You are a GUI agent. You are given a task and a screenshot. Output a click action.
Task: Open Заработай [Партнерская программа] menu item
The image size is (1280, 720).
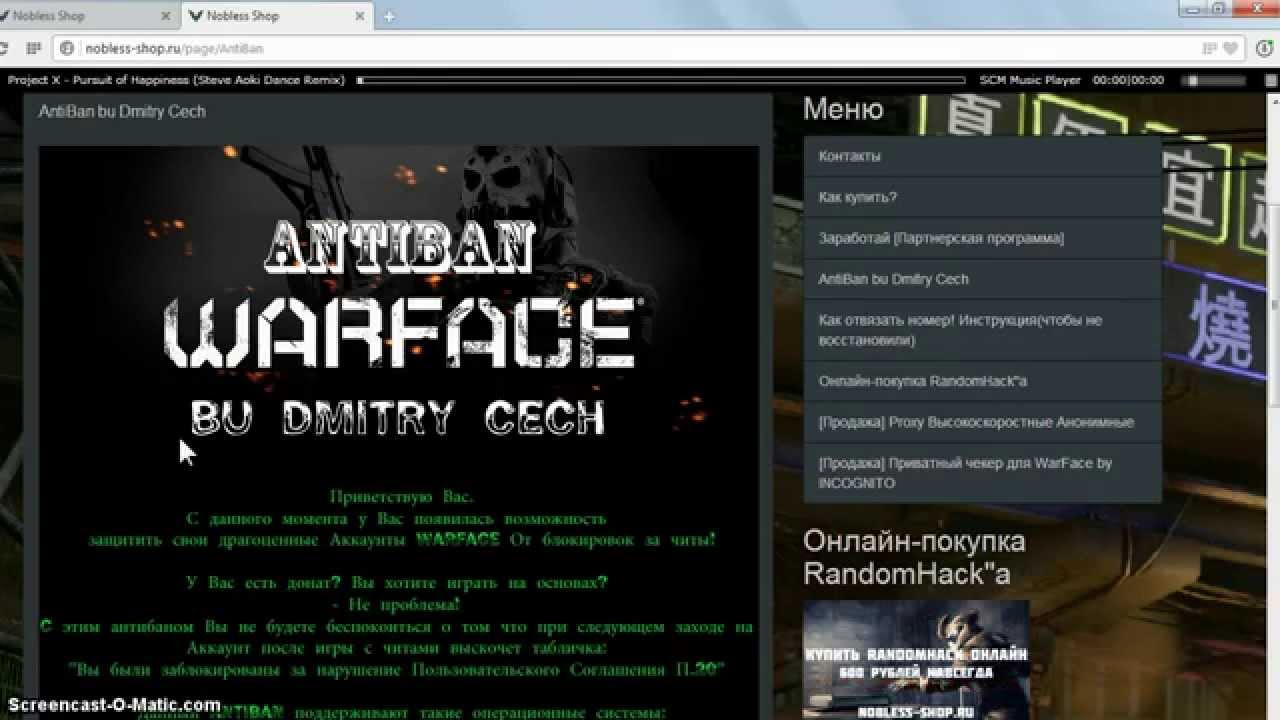(982, 238)
